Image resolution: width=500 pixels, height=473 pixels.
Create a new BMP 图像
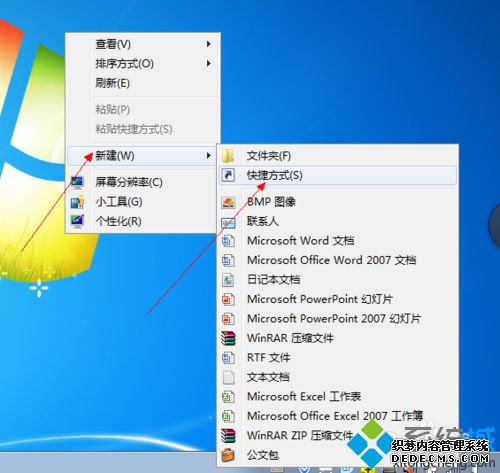(338, 202)
